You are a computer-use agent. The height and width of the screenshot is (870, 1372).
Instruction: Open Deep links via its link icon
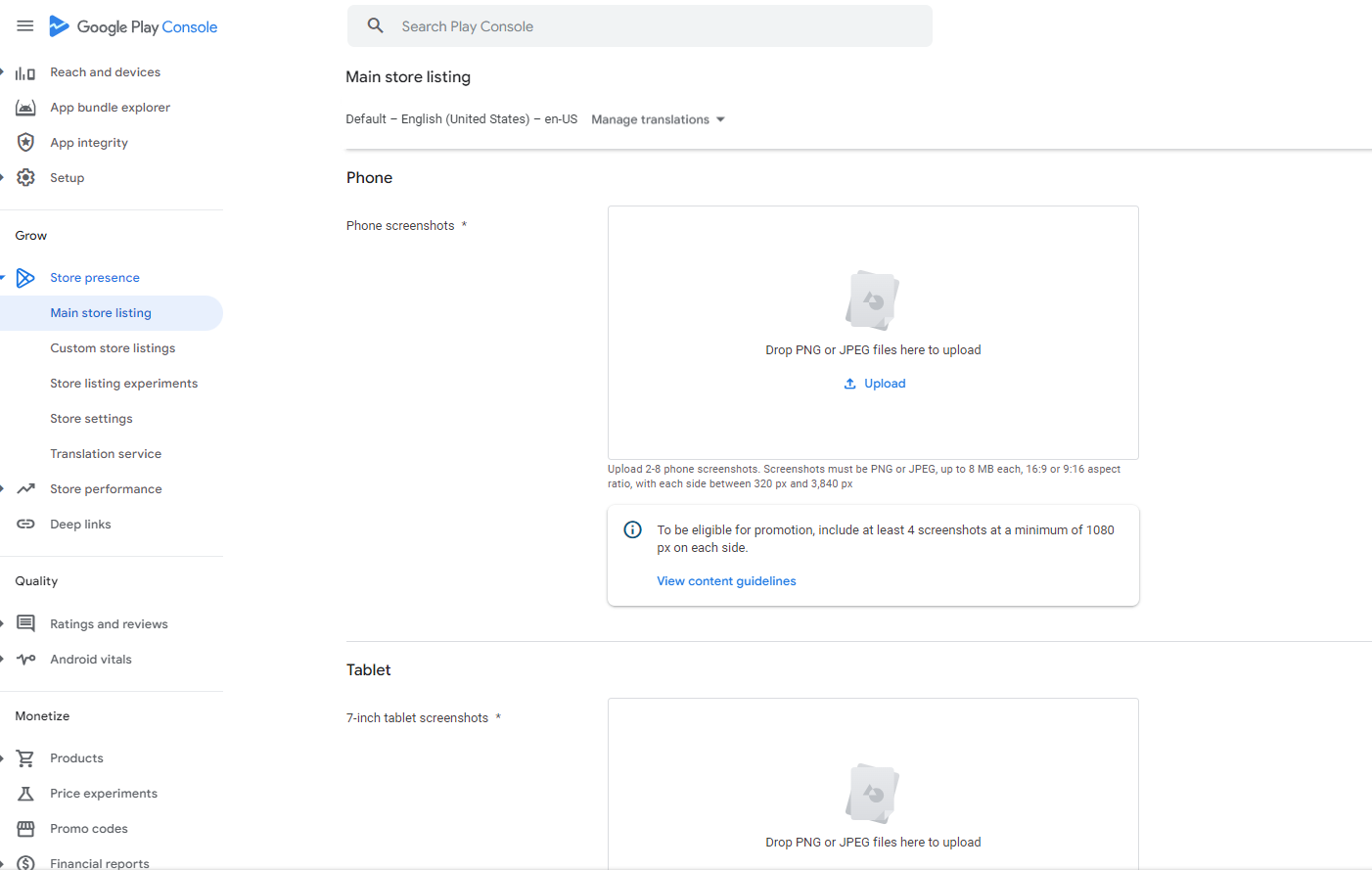(24, 524)
